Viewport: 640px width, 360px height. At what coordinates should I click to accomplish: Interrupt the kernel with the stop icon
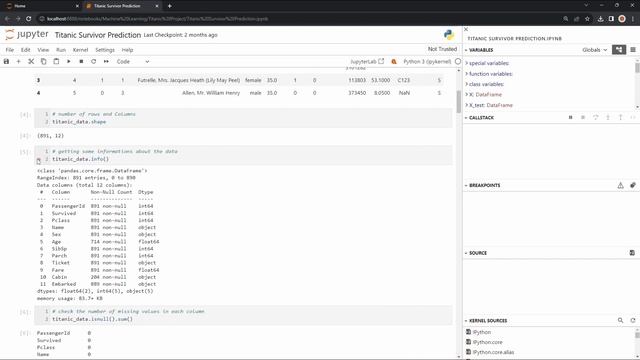tap(81, 62)
